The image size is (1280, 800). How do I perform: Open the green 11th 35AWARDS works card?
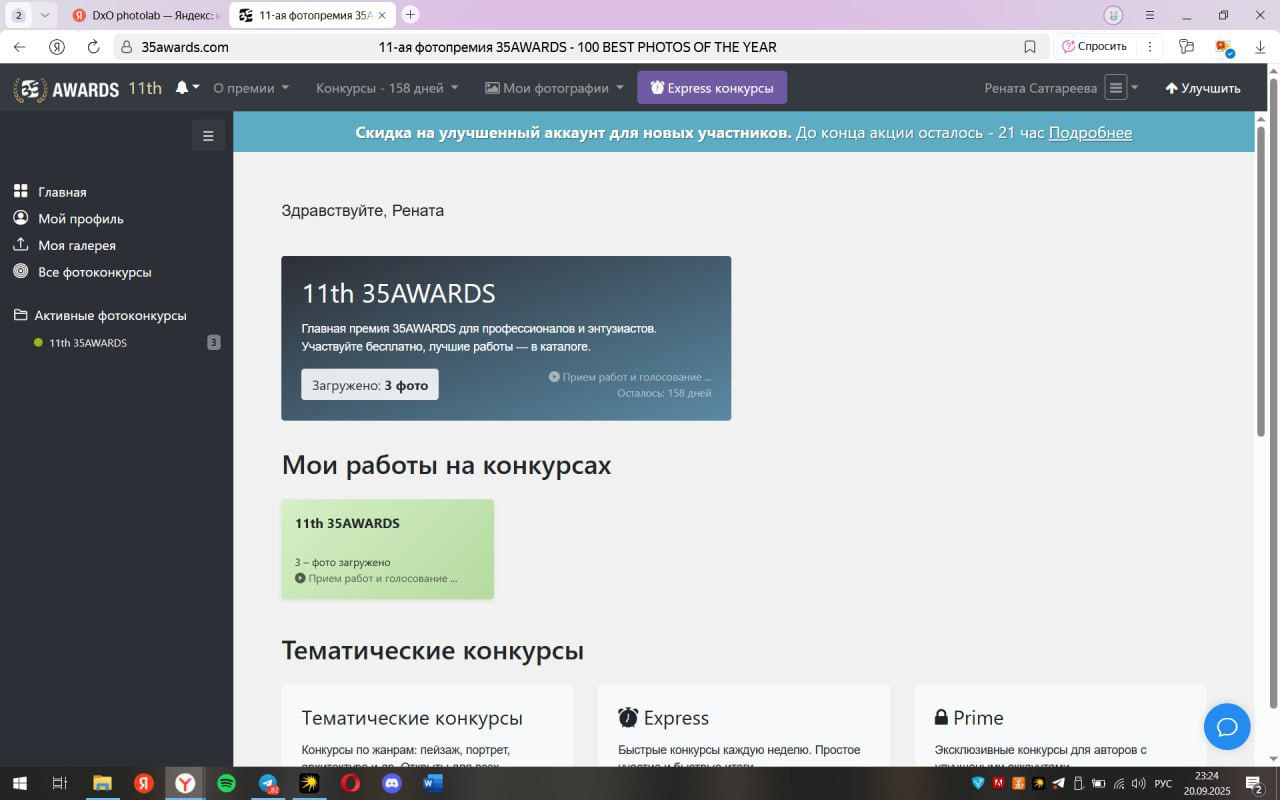pyautogui.click(x=387, y=549)
